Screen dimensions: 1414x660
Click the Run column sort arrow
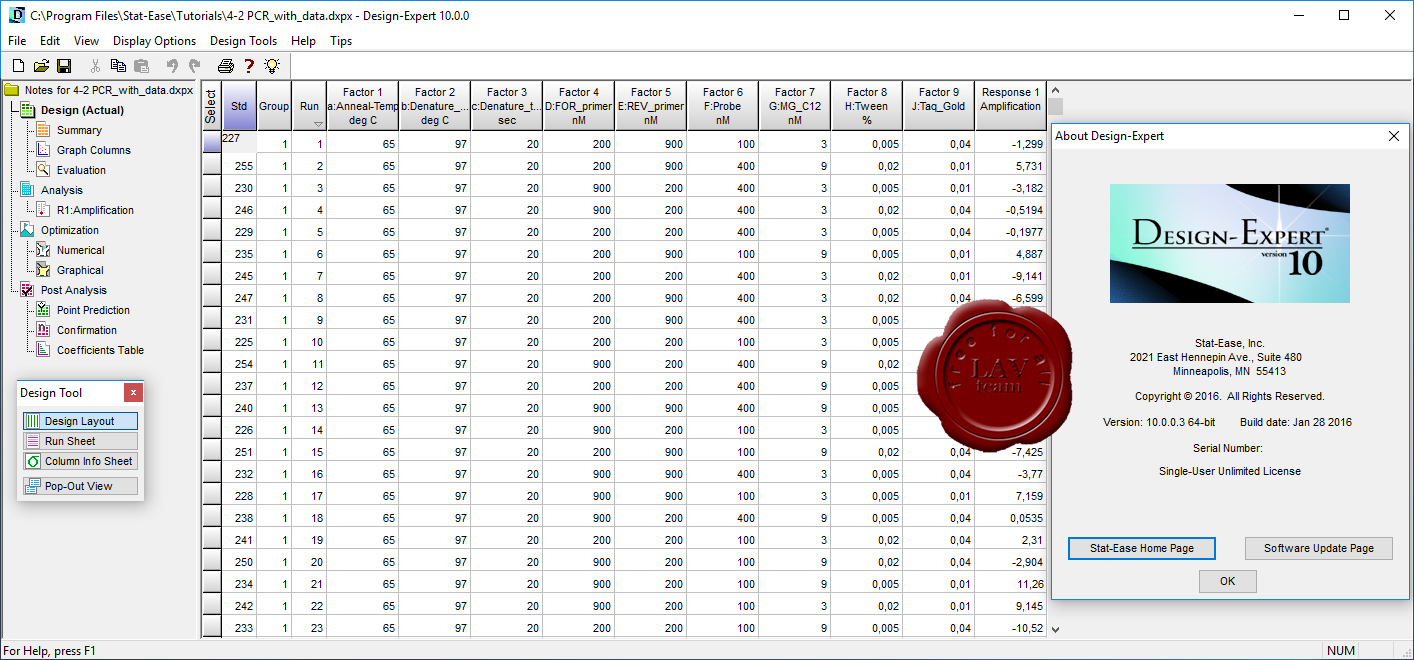point(317,124)
